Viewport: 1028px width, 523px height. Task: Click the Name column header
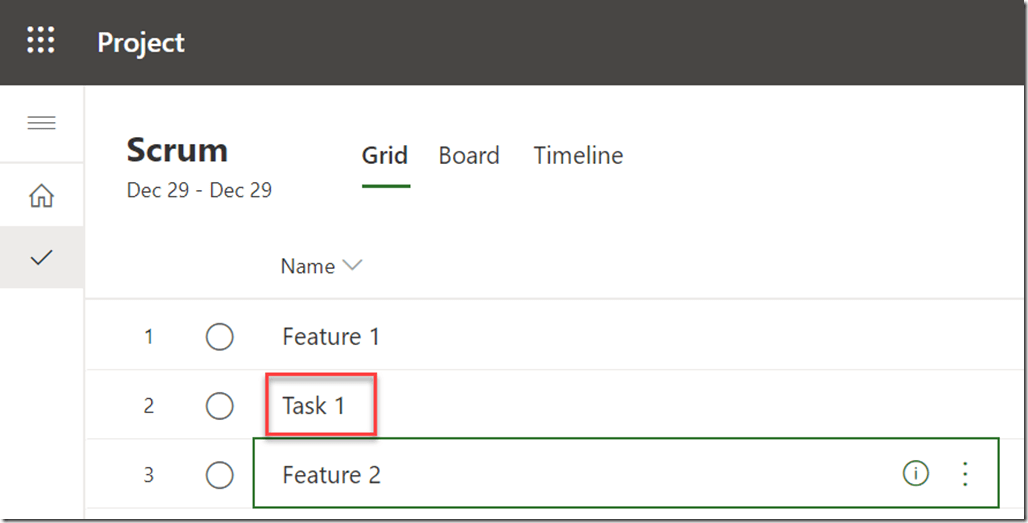click(308, 266)
